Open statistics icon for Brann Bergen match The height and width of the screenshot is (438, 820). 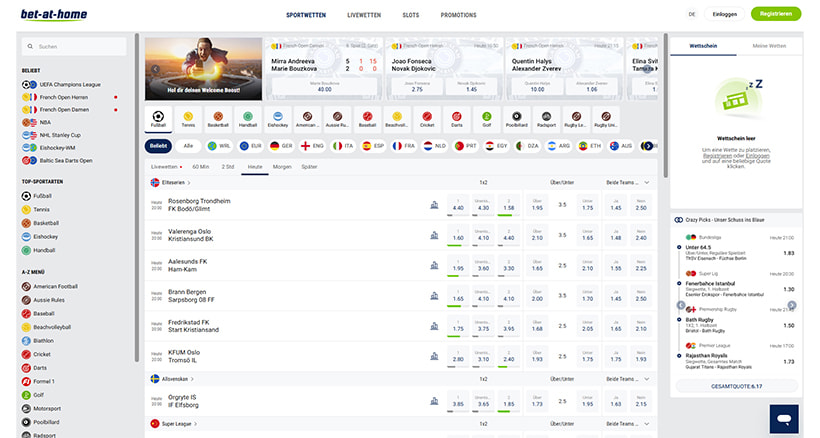434,296
